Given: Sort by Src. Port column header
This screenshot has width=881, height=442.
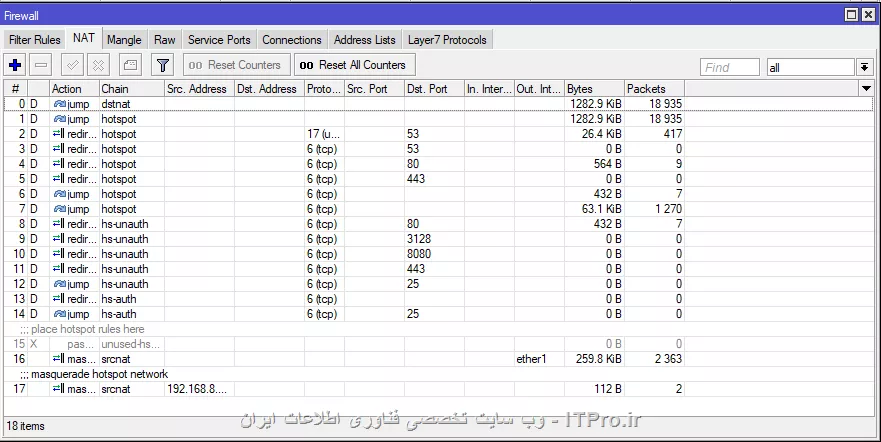Looking at the screenshot, I should [374, 89].
